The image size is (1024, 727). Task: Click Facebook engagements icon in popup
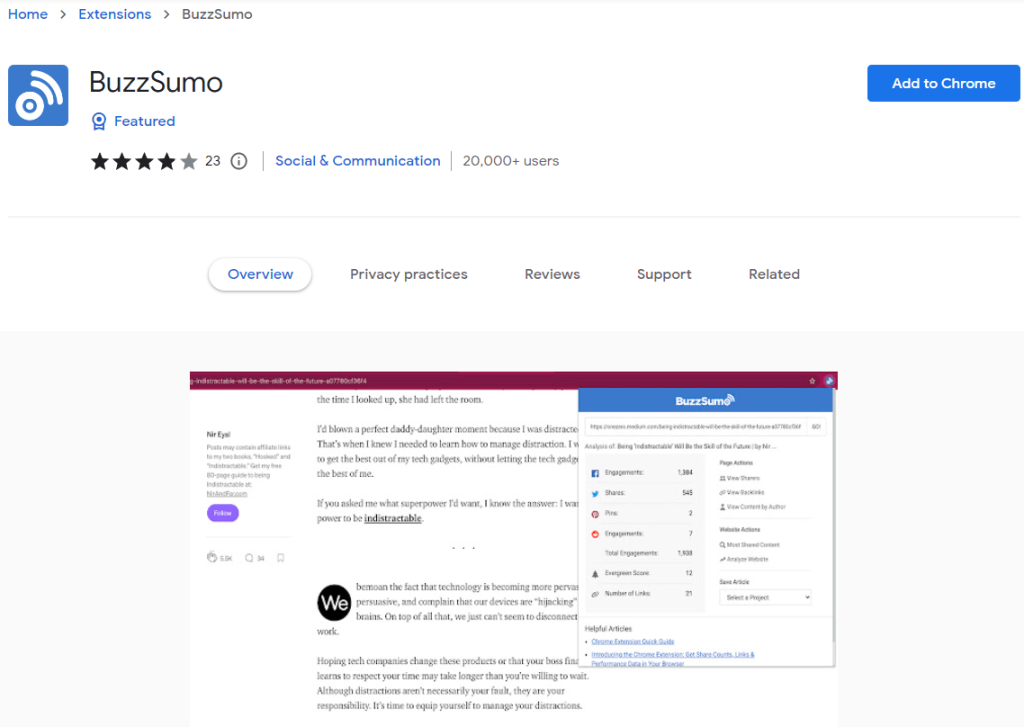595,473
